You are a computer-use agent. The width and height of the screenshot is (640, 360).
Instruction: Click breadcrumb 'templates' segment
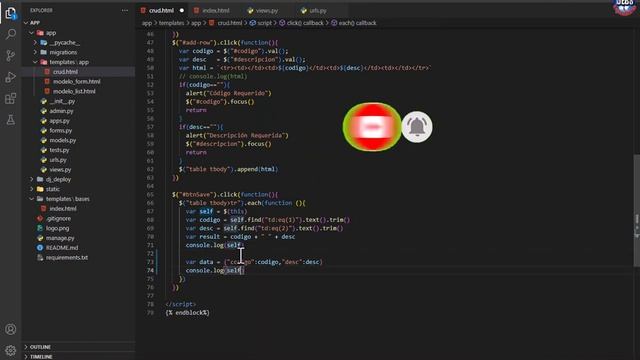(x=171, y=23)
